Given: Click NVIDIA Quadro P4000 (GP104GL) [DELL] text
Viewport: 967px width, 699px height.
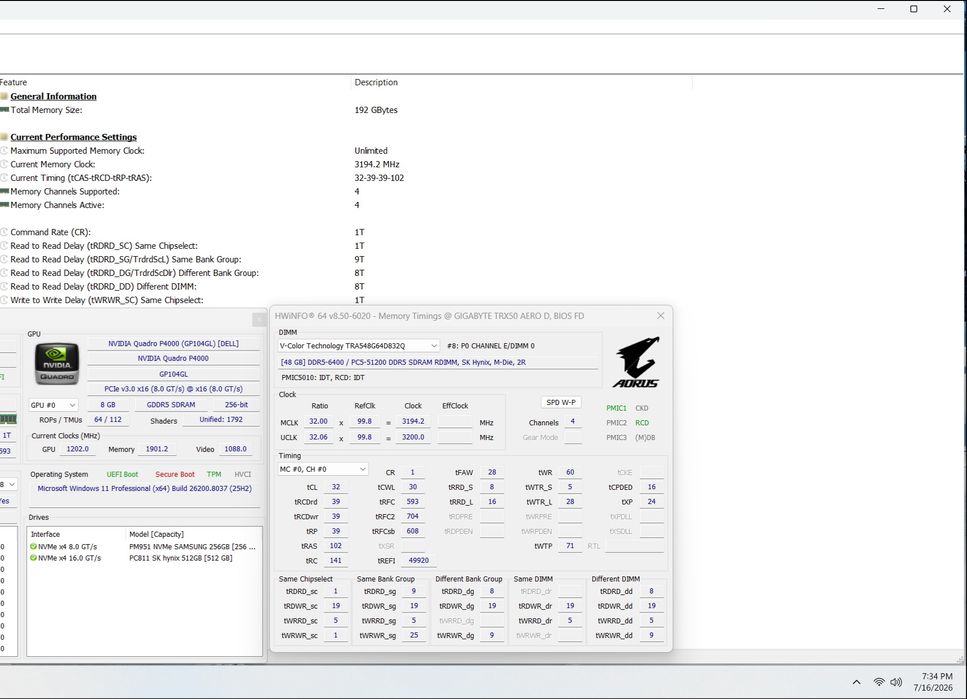Looking at the screenshot, I should [173, 344].
